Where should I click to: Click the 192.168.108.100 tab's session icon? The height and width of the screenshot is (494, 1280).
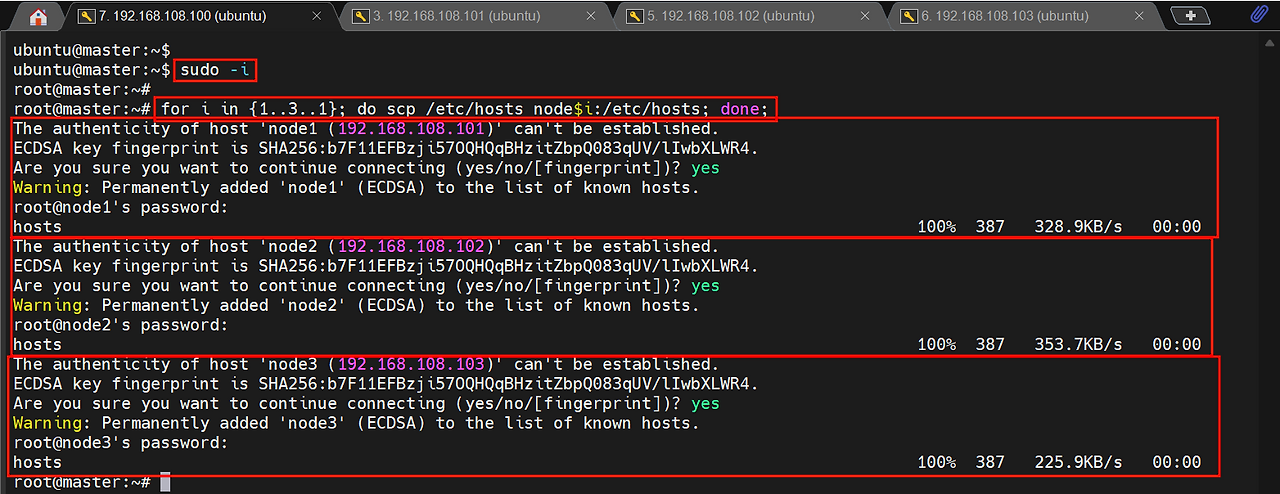(86, 17)
